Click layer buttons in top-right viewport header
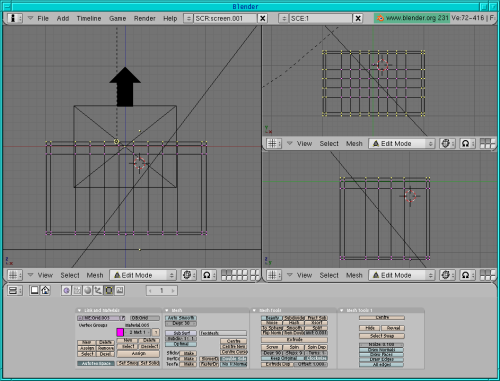500x381 pixels. click(x=488, y=143)
